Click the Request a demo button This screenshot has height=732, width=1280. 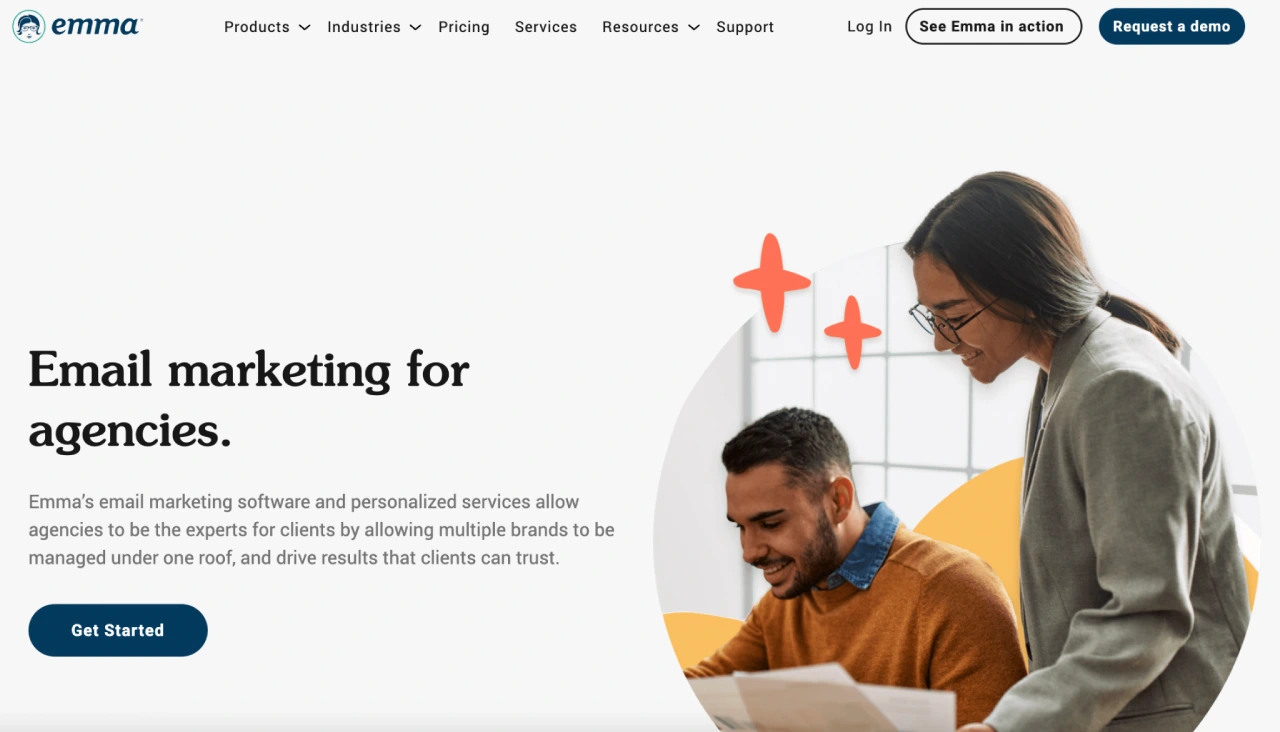(1171, 27)
